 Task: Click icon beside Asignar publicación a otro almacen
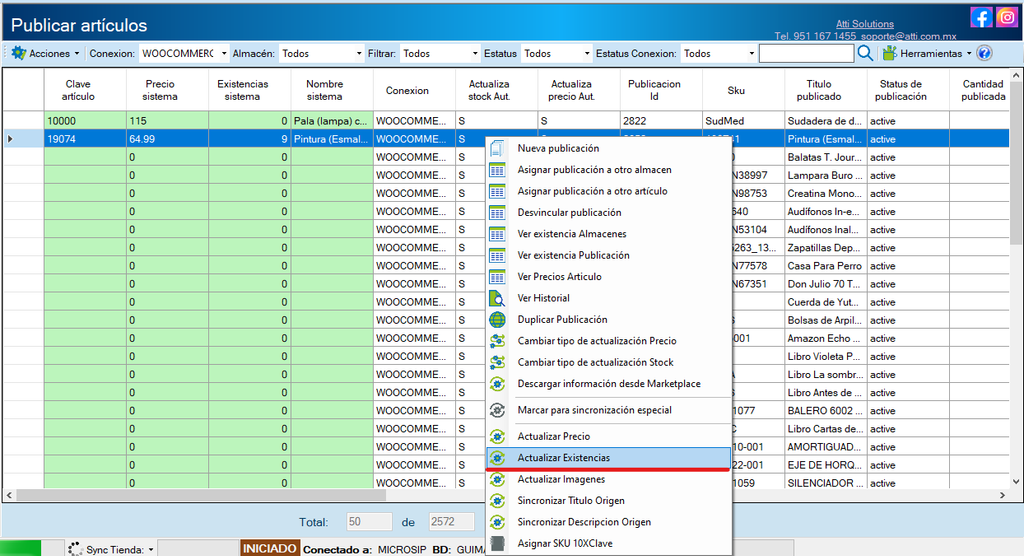tap(497, 170)
